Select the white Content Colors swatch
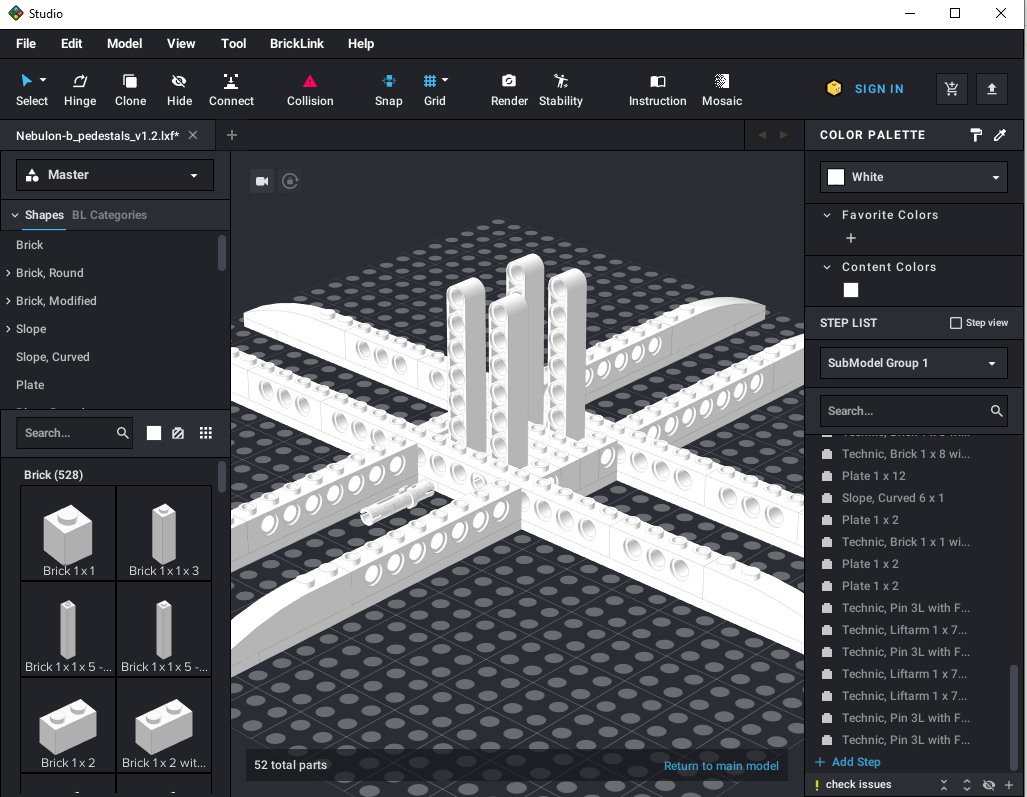 click(851, 290)
